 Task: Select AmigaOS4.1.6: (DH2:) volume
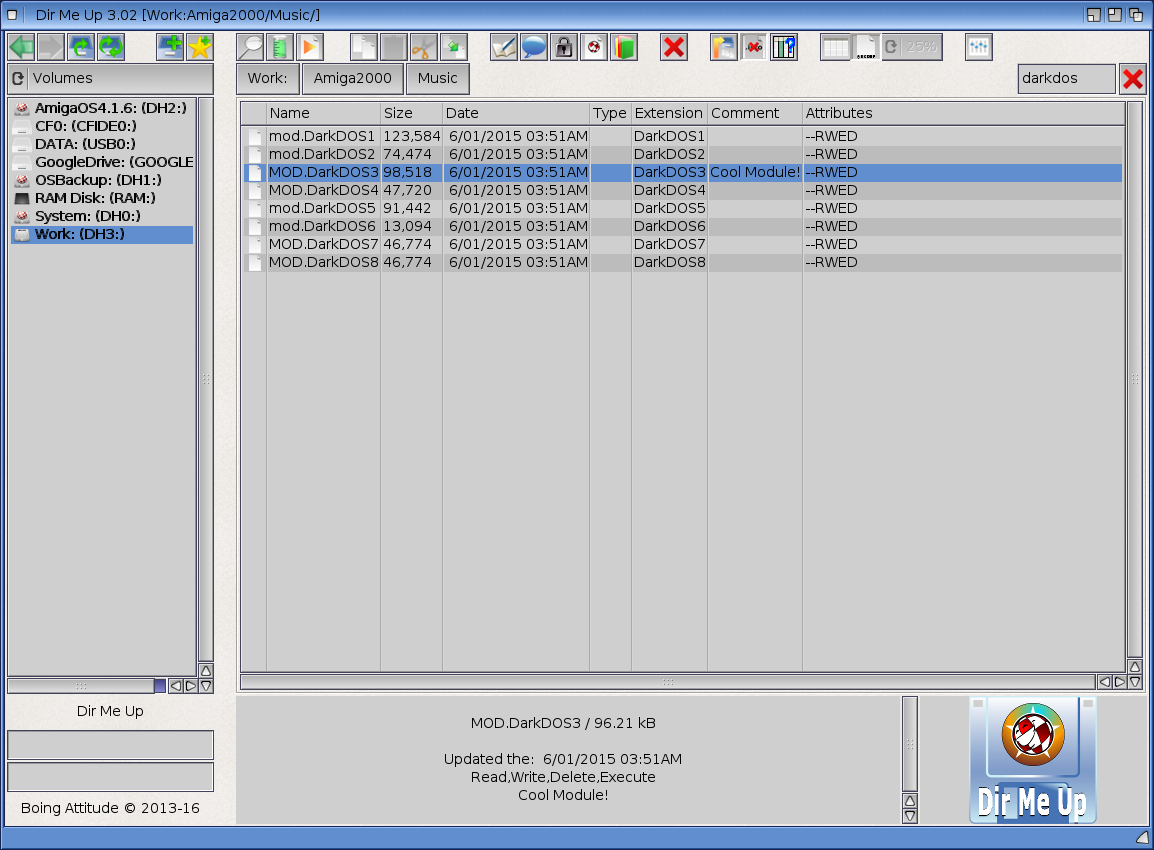tap(102, 108)
